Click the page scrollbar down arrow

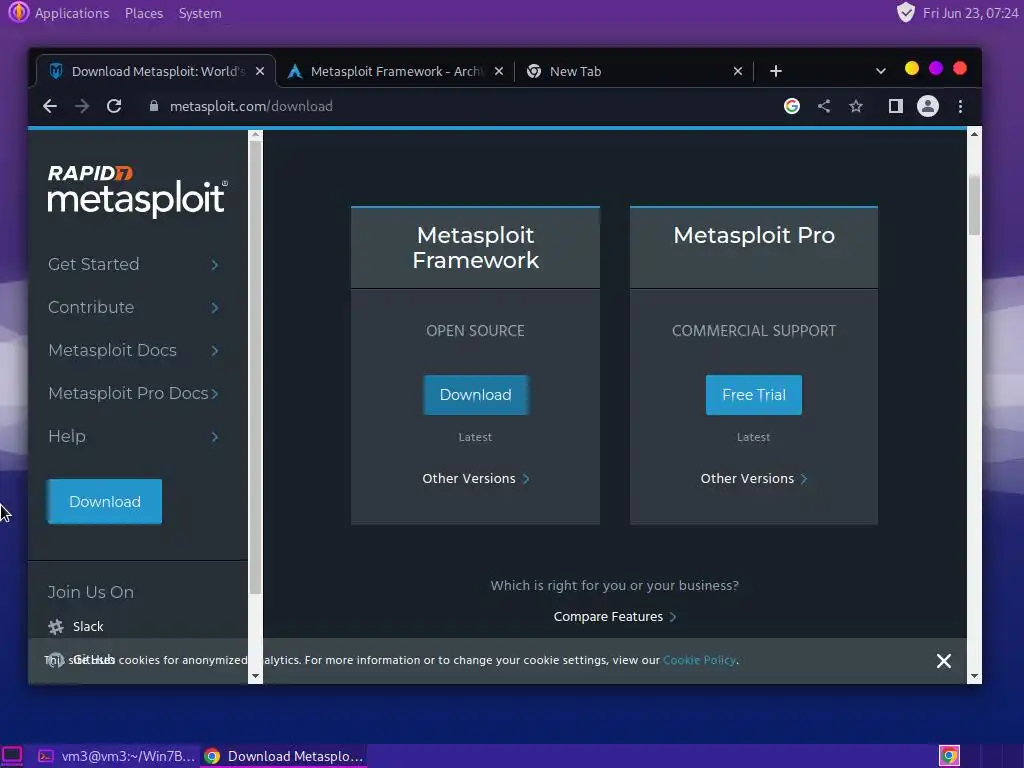(x=974, y=677)
